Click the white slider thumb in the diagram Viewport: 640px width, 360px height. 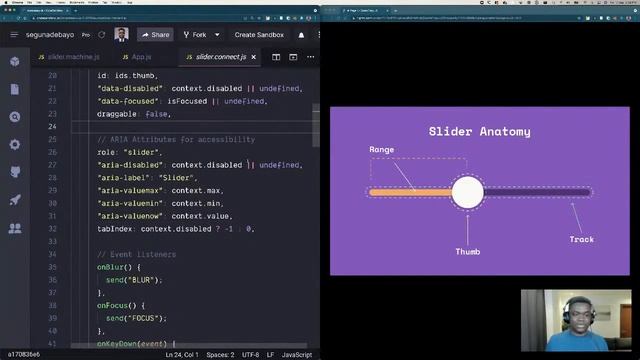tap(467, 192)
